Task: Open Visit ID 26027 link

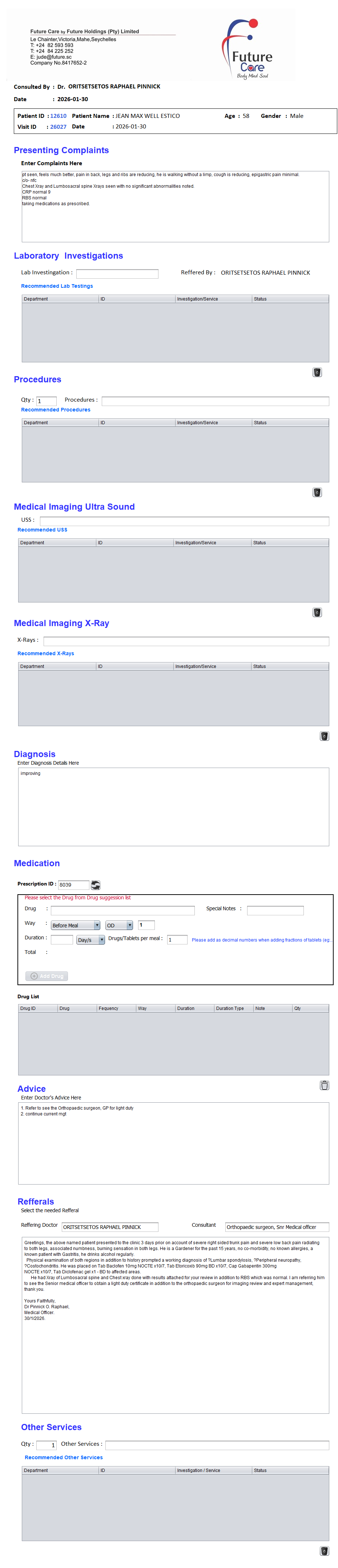Action: [59, 127]
